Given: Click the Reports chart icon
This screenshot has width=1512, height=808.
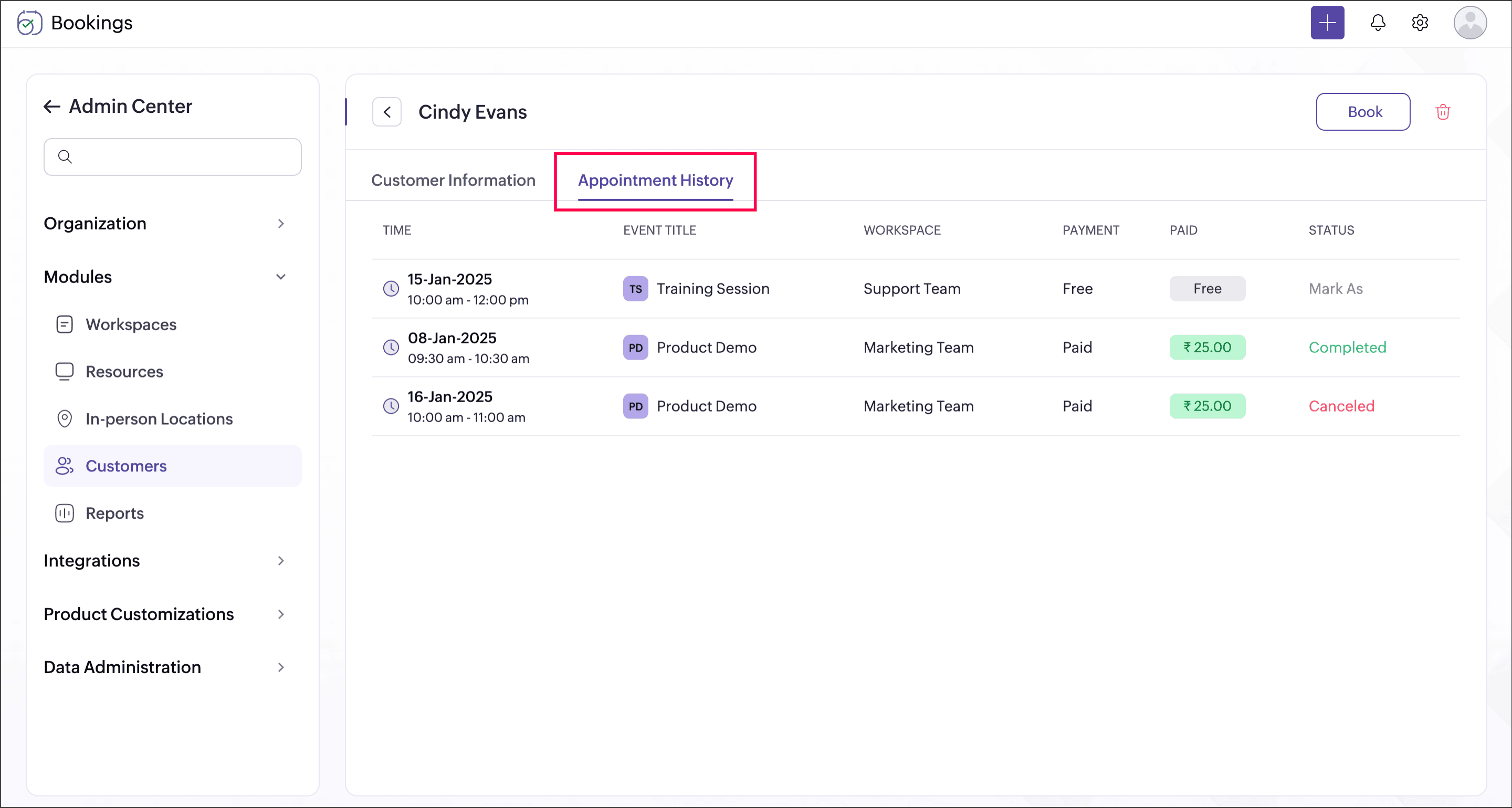Looking at the screenshot, I should [x=64, y=513].
